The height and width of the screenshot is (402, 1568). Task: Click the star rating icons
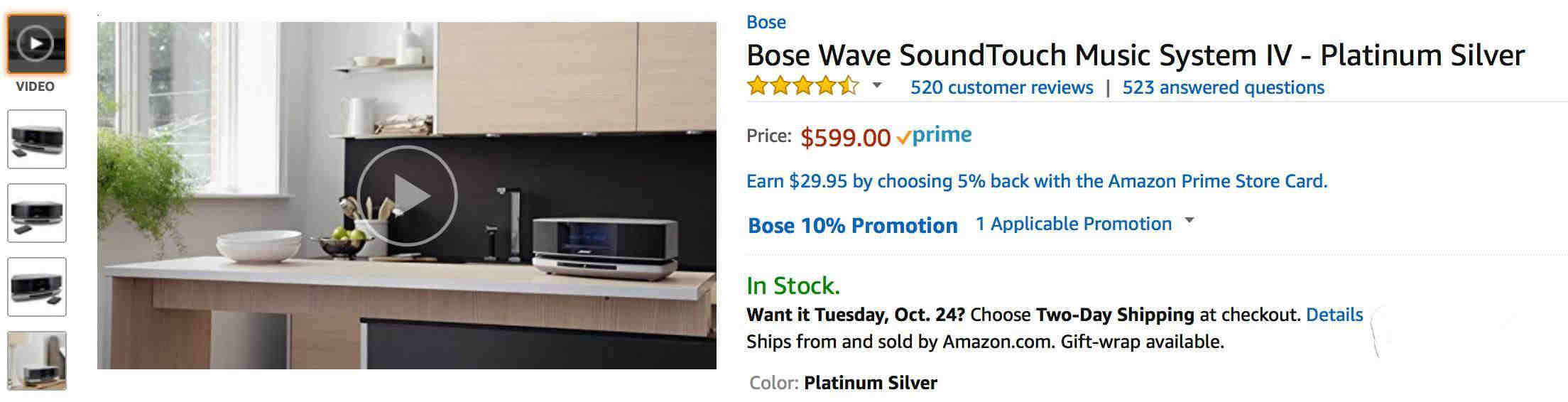click(803, 87)
